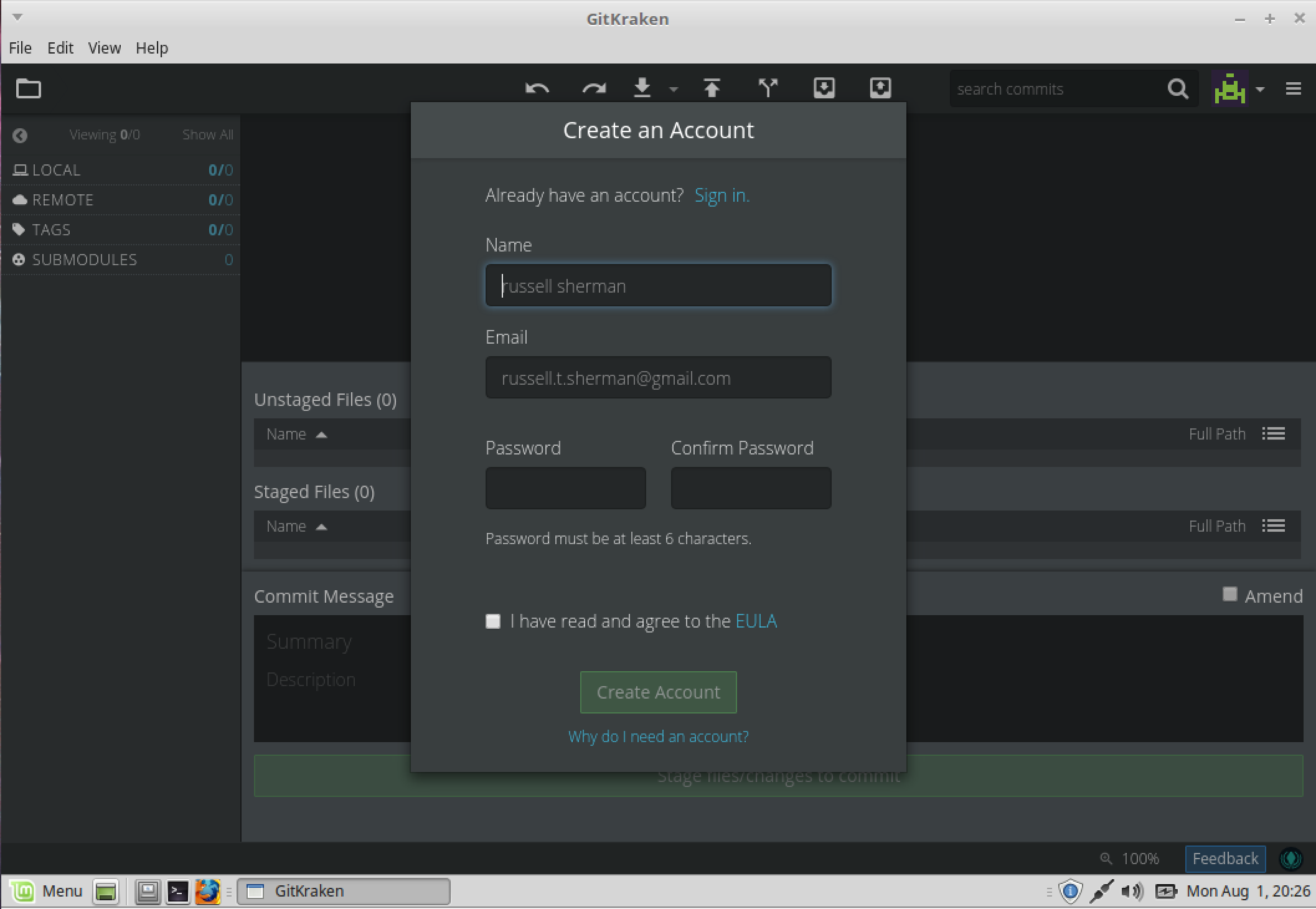Open the Pull options dropdown arrow
Screen dimensions: 1316x909
point(674,89)
